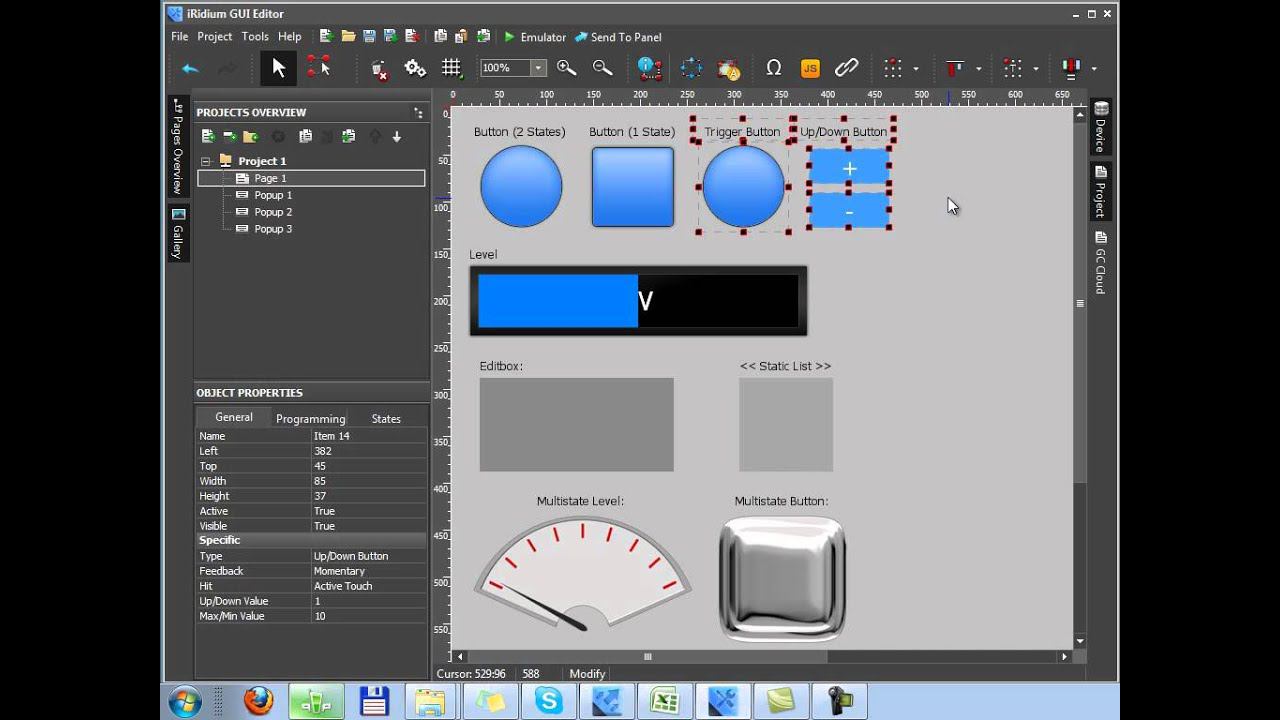Click the move down arrow icon
The width and height of the screenshot is (1280, 720).
coord(397,136)
